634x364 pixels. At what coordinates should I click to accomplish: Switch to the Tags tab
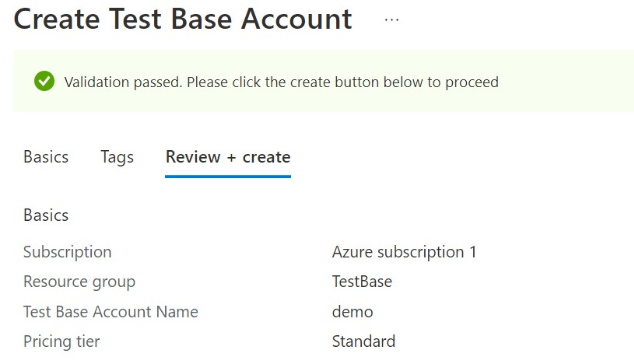[x=117, y=157]
